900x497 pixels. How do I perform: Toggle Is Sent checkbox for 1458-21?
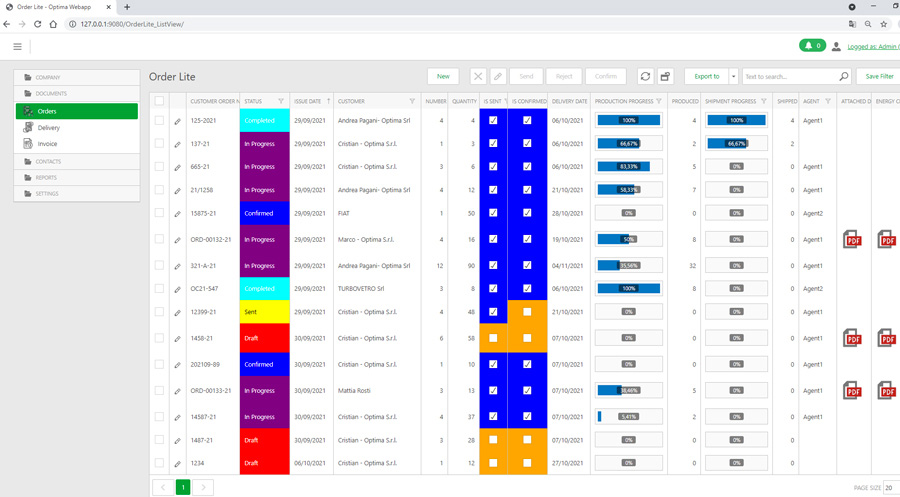click(x=493, y=338)
